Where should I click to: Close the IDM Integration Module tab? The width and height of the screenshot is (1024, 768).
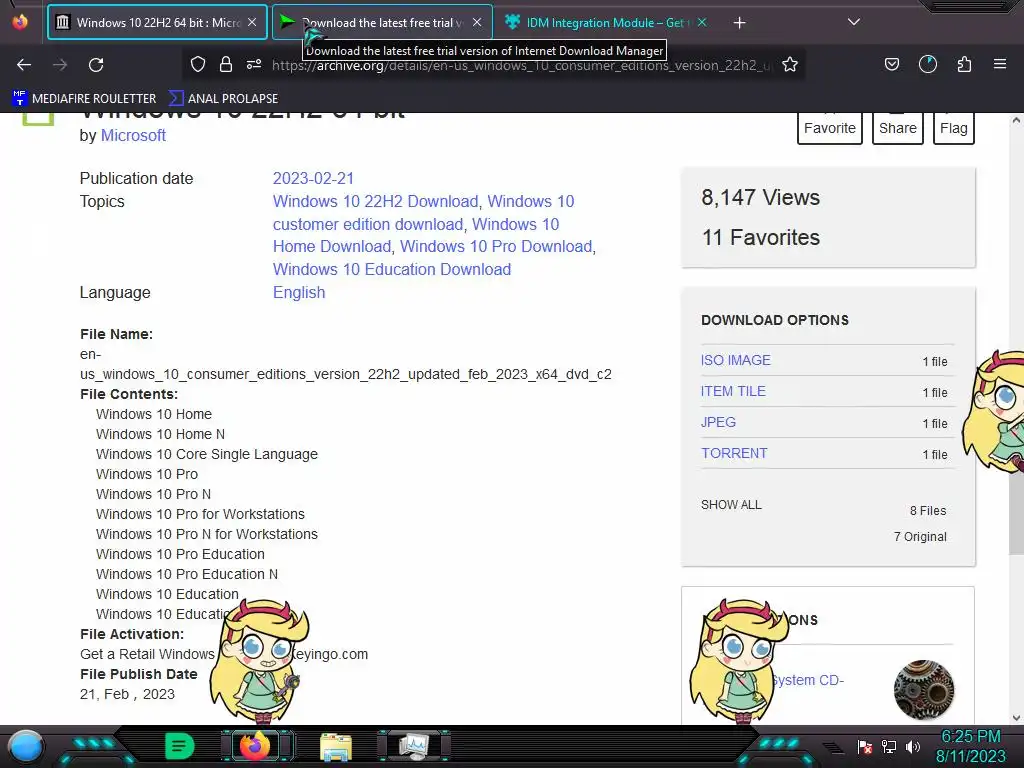click(x=702, y=22)
